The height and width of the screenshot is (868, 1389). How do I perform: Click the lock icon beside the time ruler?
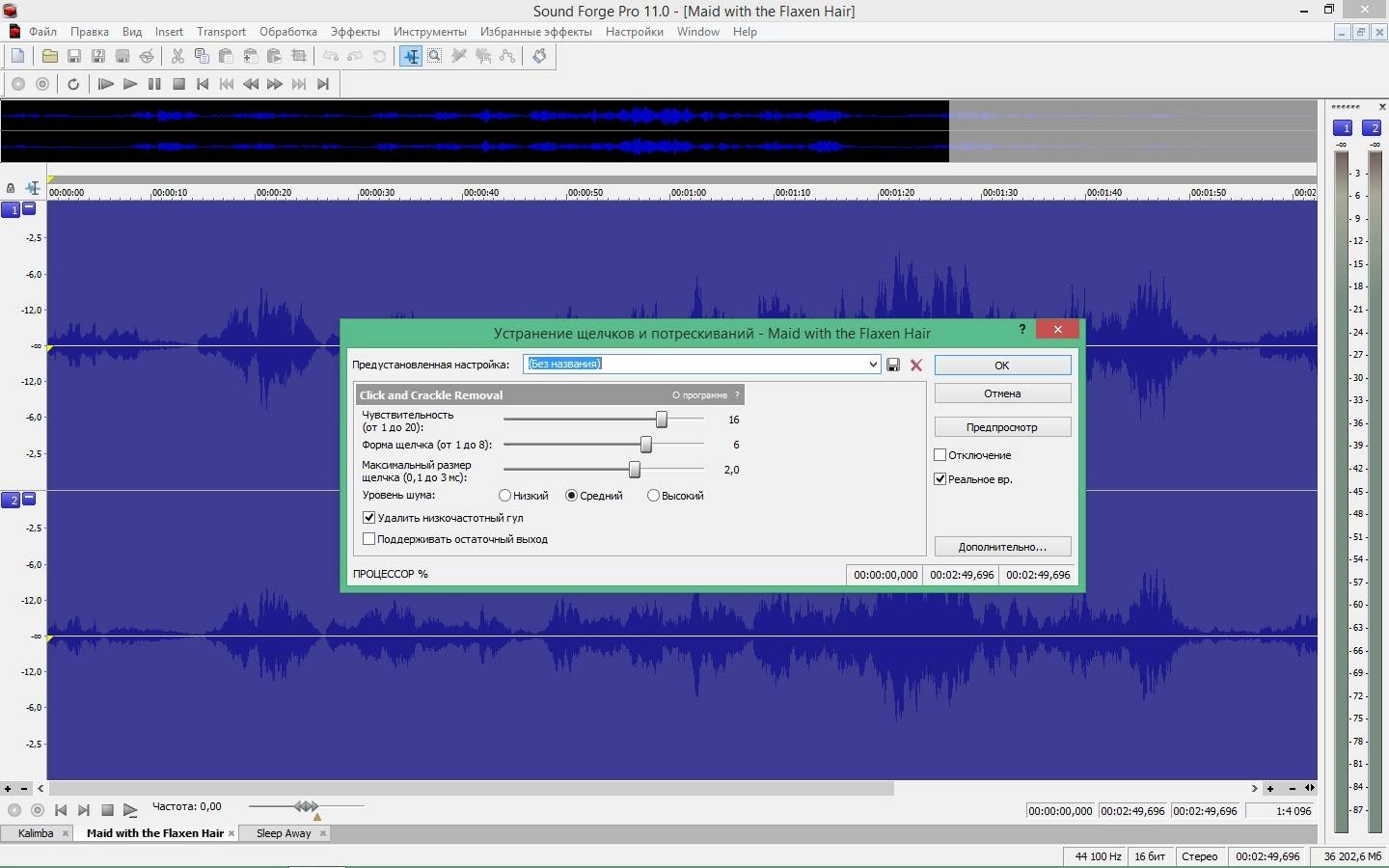tap(11, 188)
